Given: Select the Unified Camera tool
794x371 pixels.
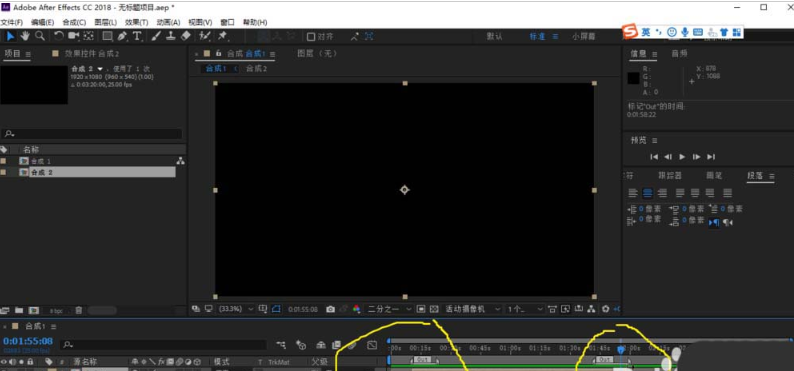Looking at the screenshot, I should (74, 36).
